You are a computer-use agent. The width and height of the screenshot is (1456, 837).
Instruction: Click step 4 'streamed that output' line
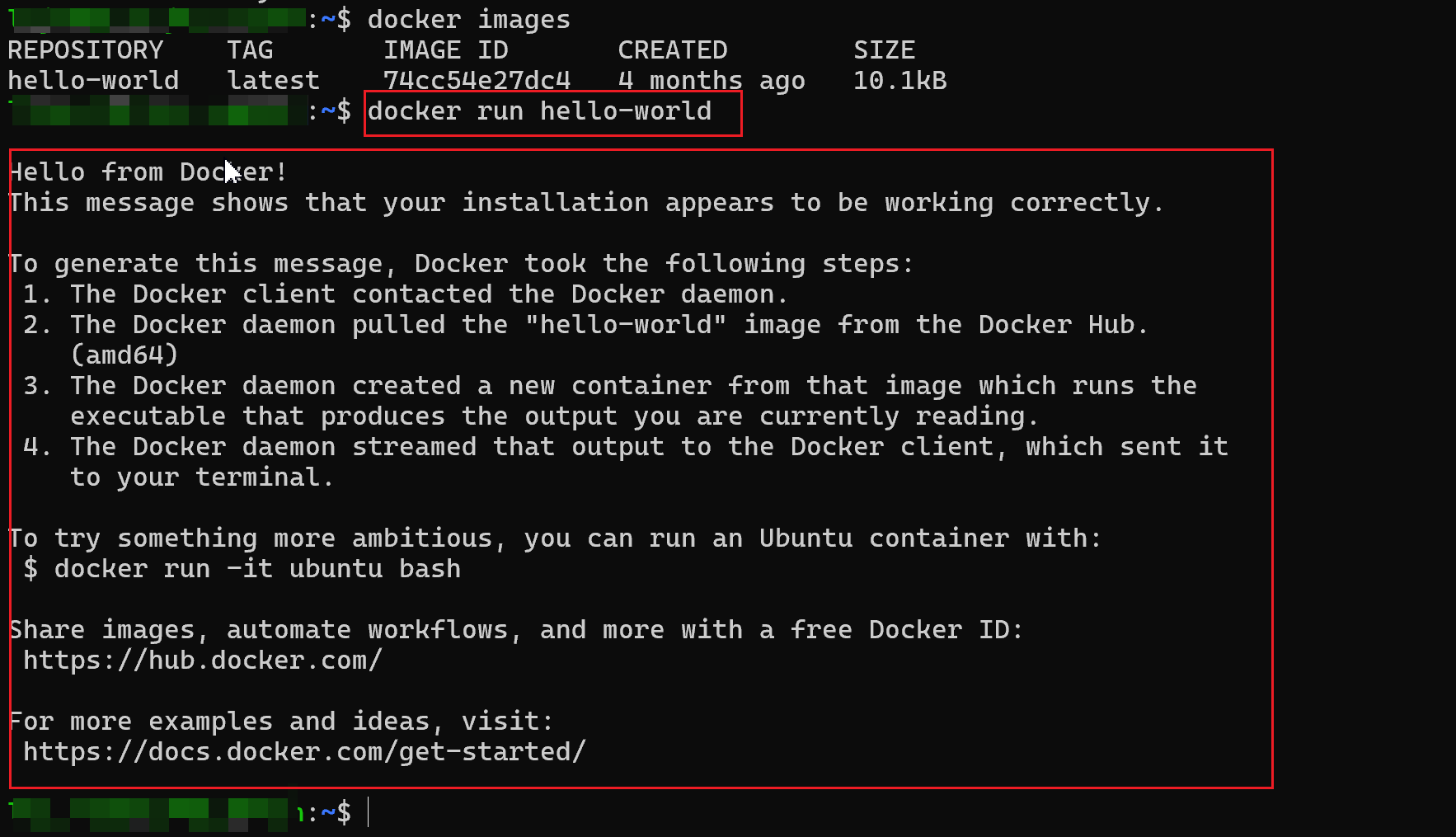click(x=625, y=447)
